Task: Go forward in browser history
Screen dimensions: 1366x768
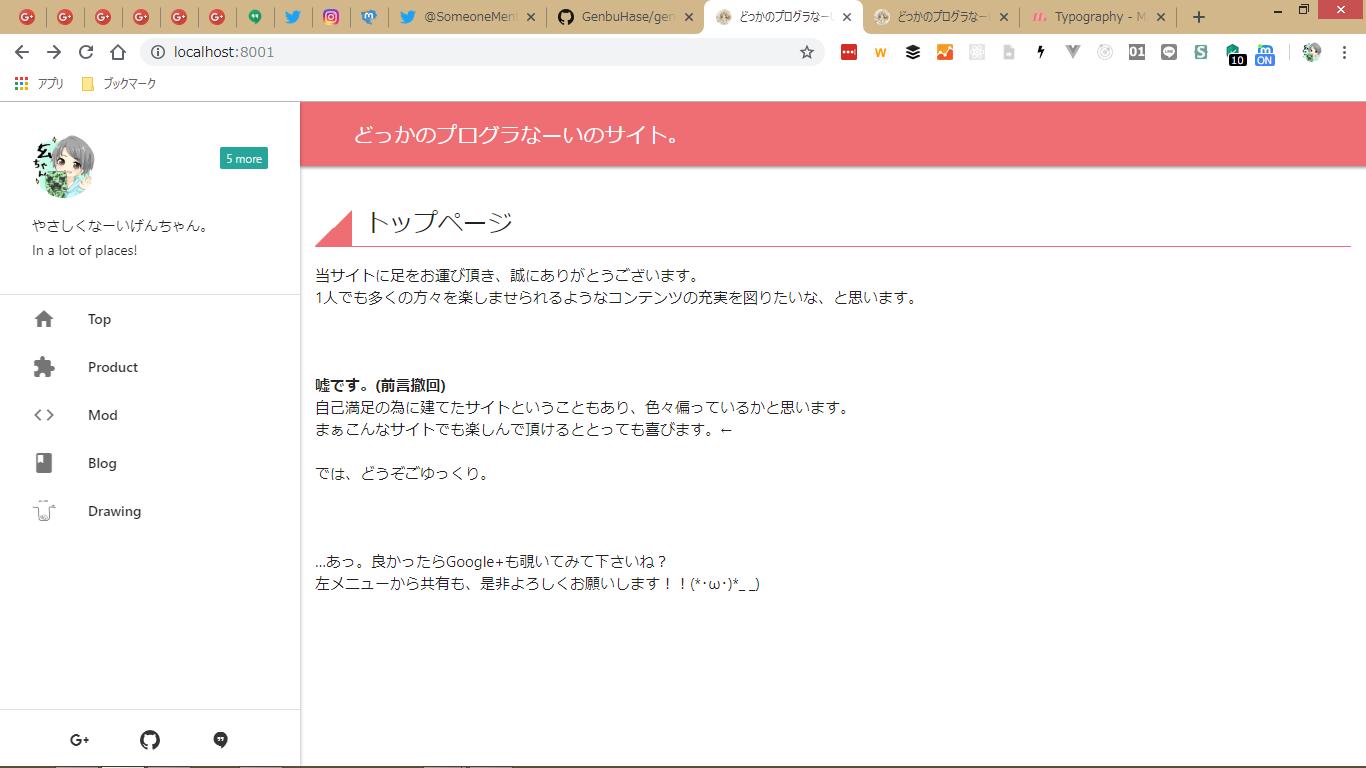Action: pyautogui.click(x=54, y=52)
